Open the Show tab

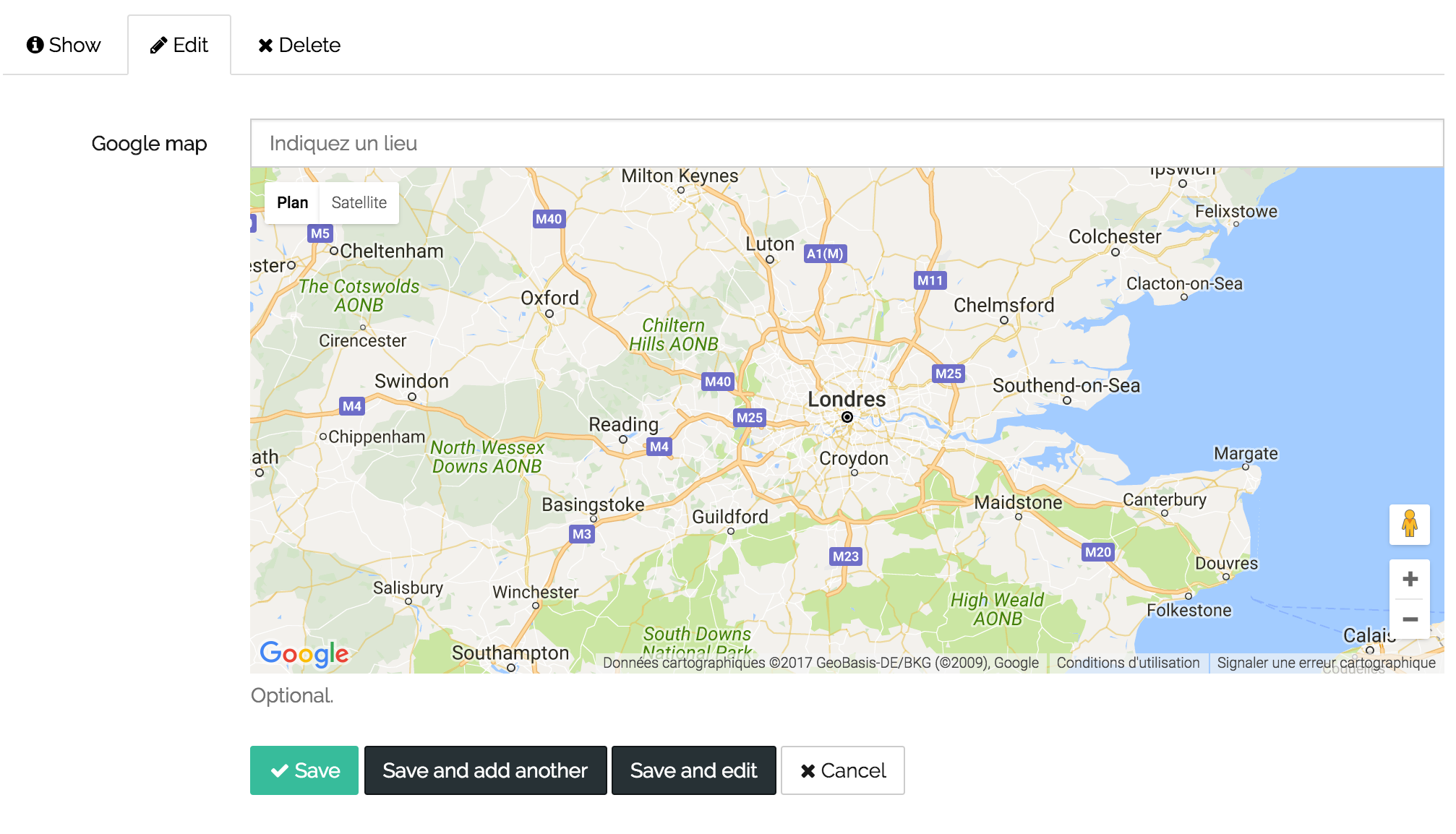point(64,45)
